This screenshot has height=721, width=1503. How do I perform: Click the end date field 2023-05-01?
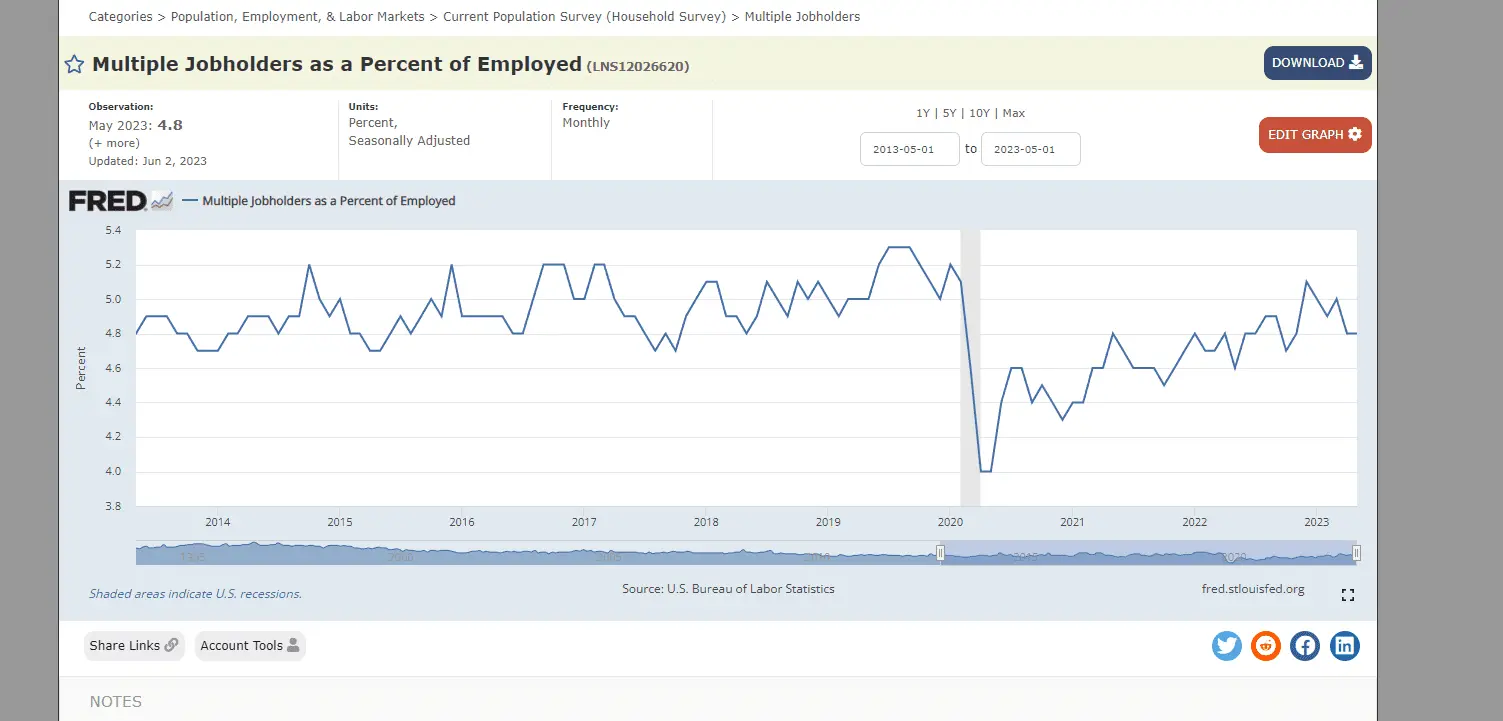pyautogui.click(x=1030, y=149)
